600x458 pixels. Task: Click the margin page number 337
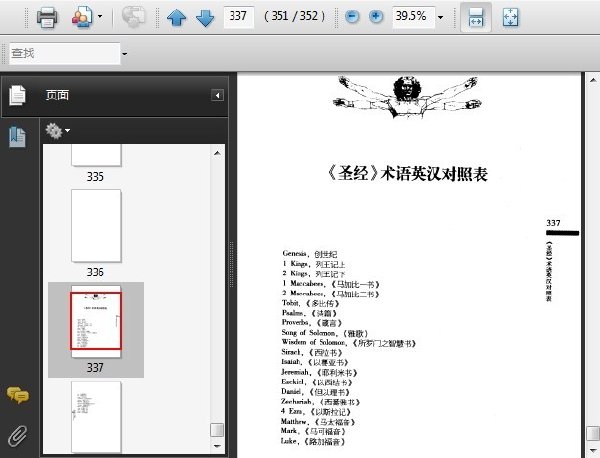[553, 223]
